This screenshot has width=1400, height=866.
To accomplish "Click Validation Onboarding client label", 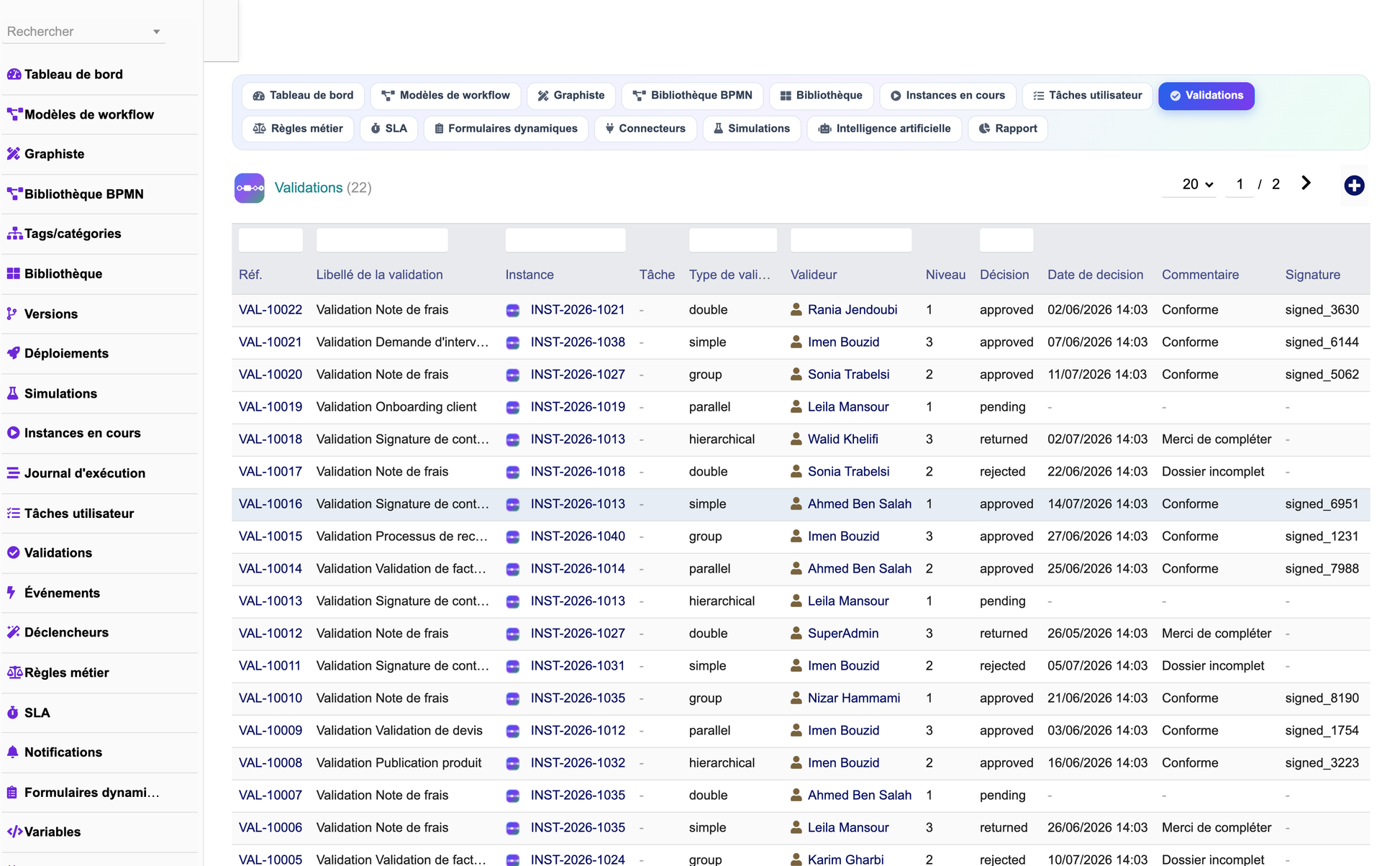I will [396, 407].
